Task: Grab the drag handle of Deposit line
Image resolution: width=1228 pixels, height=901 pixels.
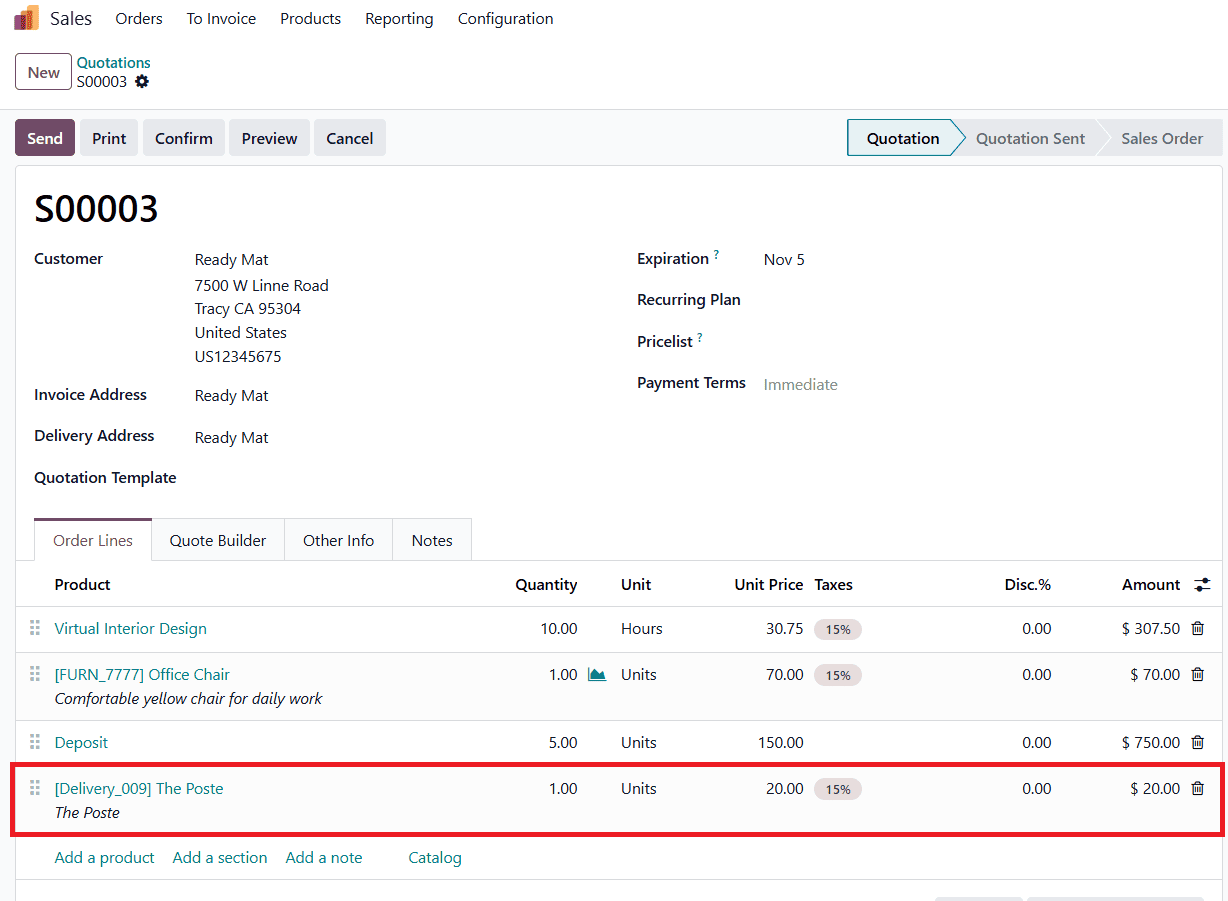Action: 35,742
